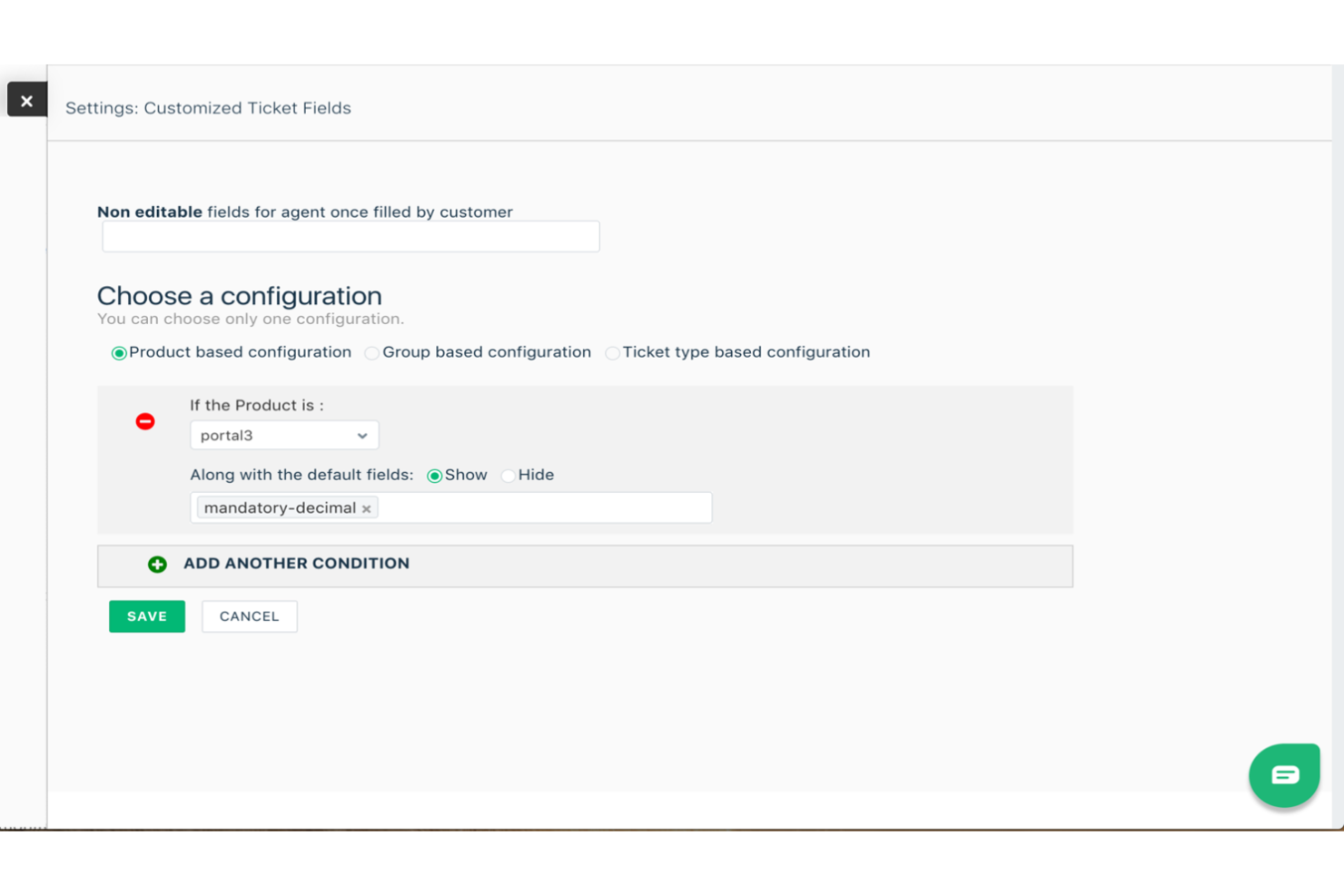
Task: Expand the product selection list
Action: (361, 435)
